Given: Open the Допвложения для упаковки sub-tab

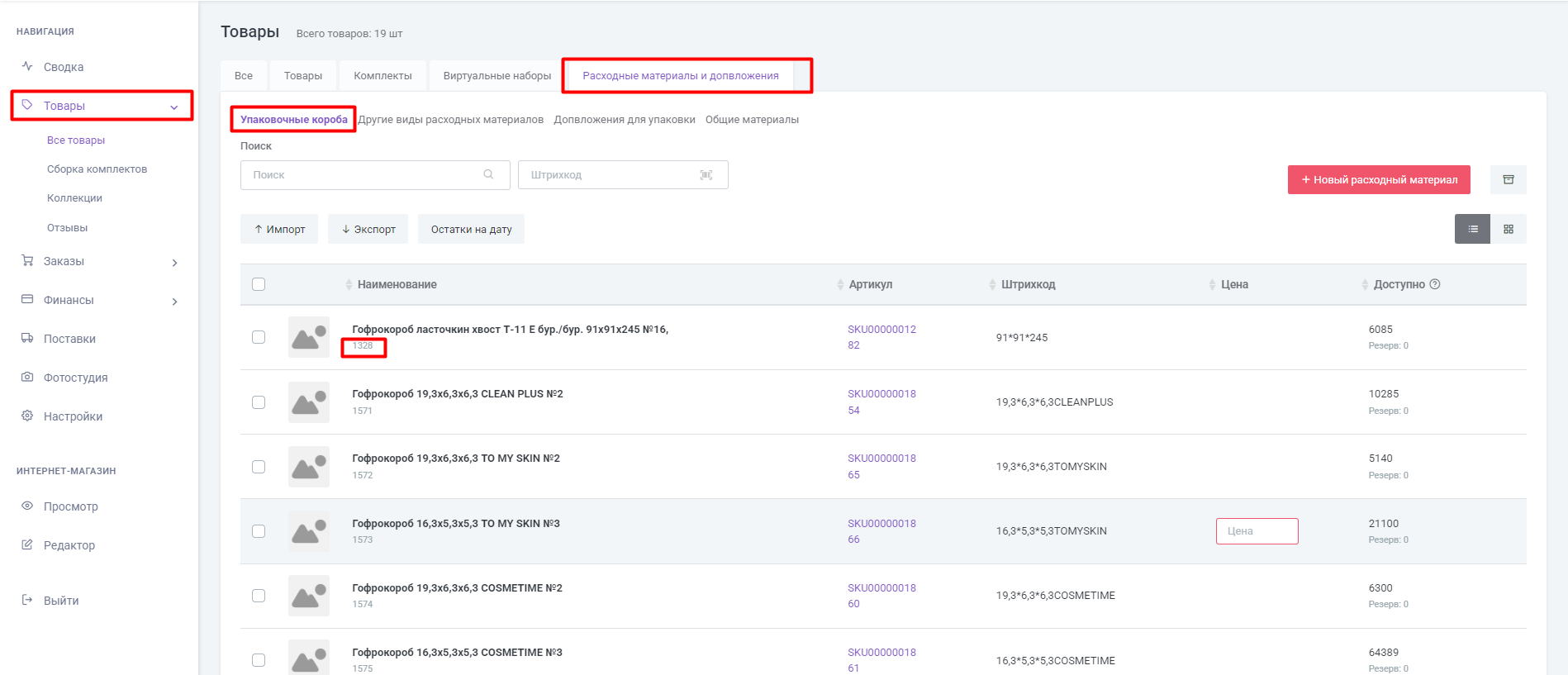Looking at the screenshot, I should pos(625,120).
